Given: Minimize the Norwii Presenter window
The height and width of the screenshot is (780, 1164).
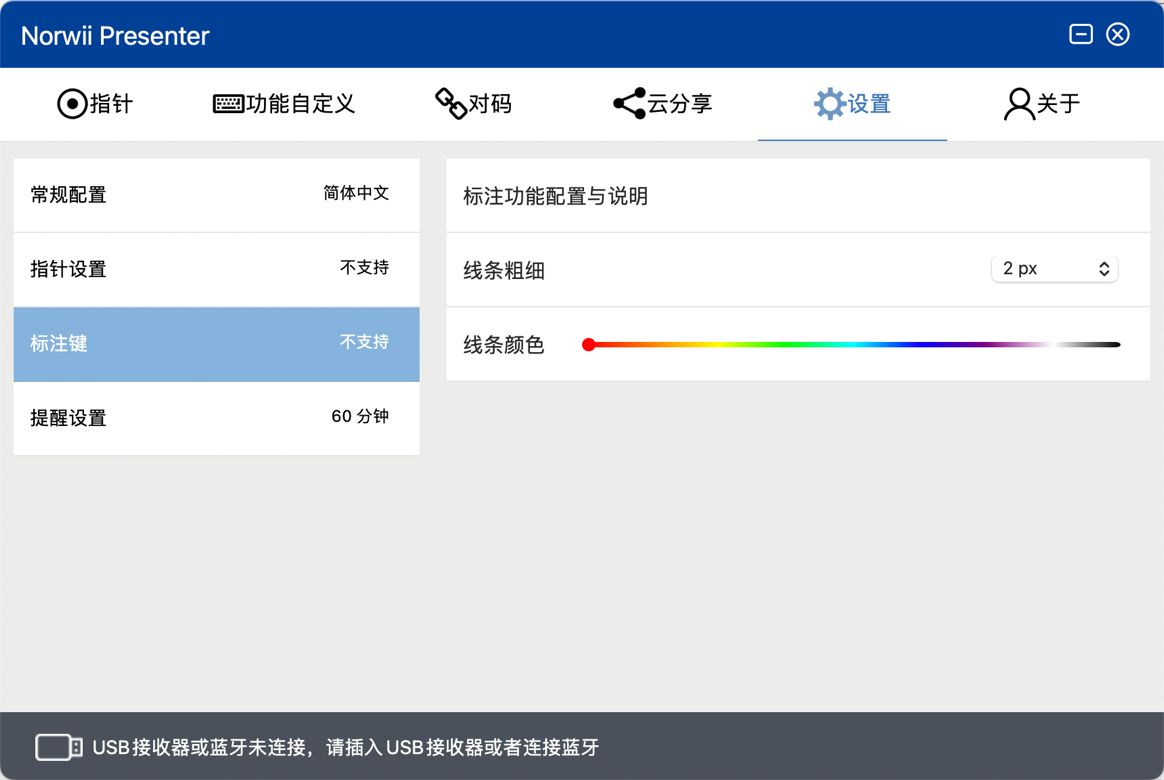Looking at the screenshot, I should click(x=1081, y=34).
